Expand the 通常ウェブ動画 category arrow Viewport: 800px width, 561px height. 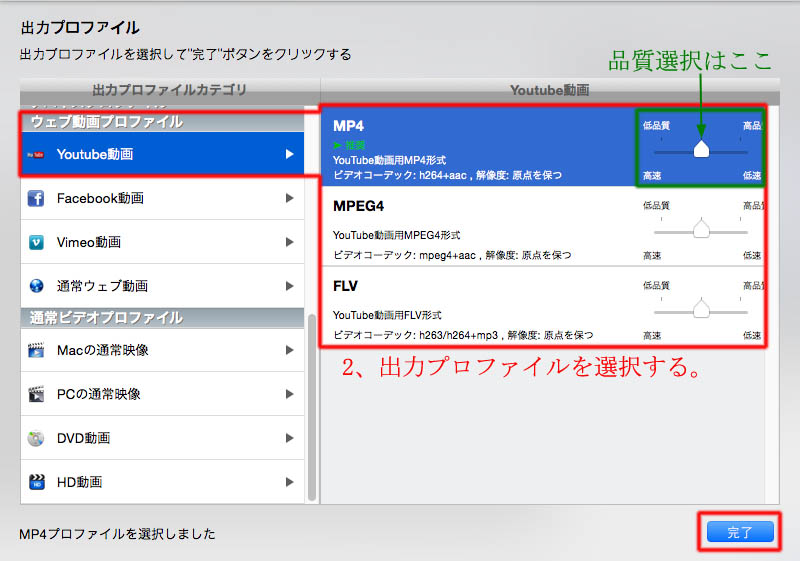coord(289,286)
